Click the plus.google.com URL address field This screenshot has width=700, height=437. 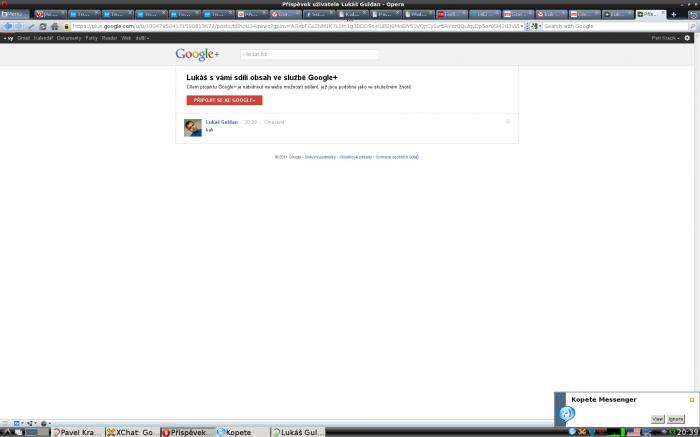click(295, 26)
